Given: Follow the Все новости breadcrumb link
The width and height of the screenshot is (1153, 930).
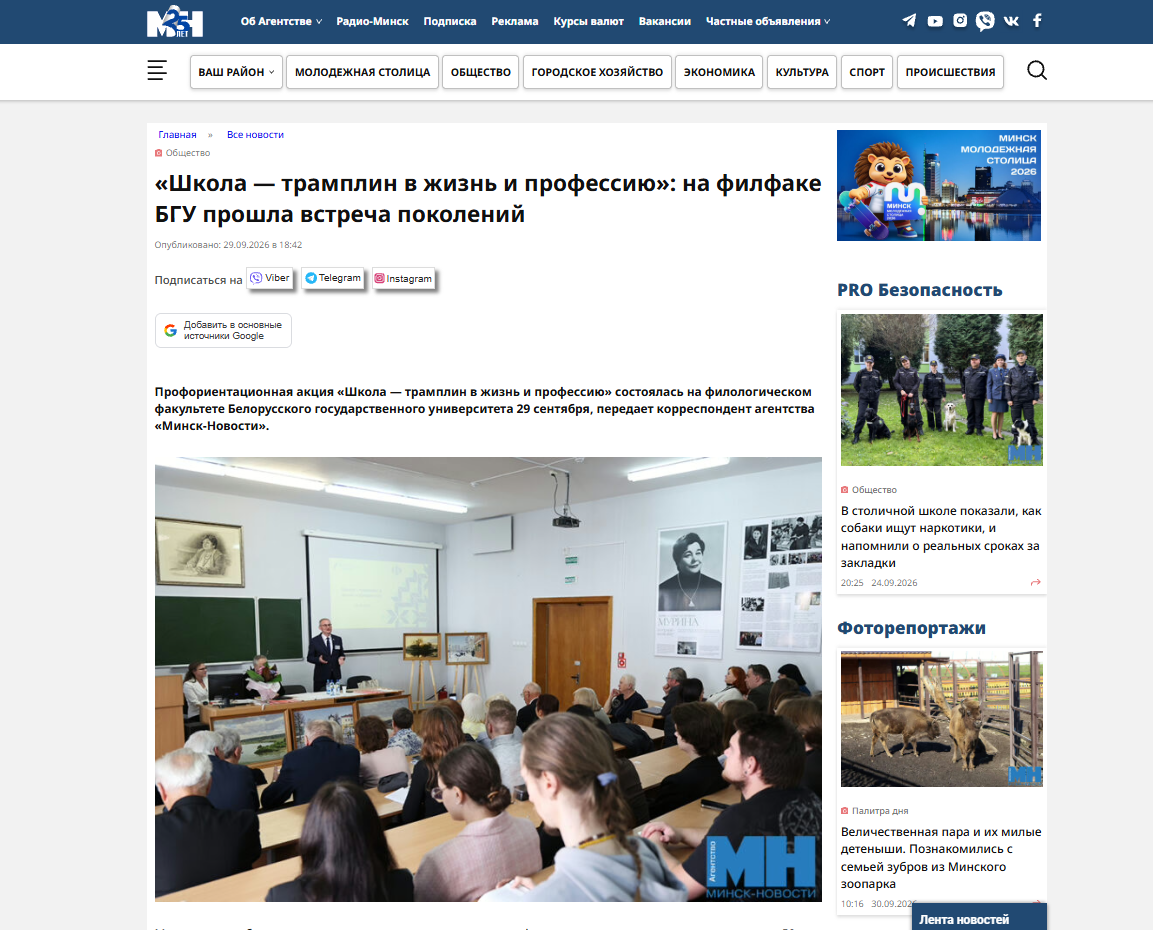Looking at the screenshot, I should [255, 135].
